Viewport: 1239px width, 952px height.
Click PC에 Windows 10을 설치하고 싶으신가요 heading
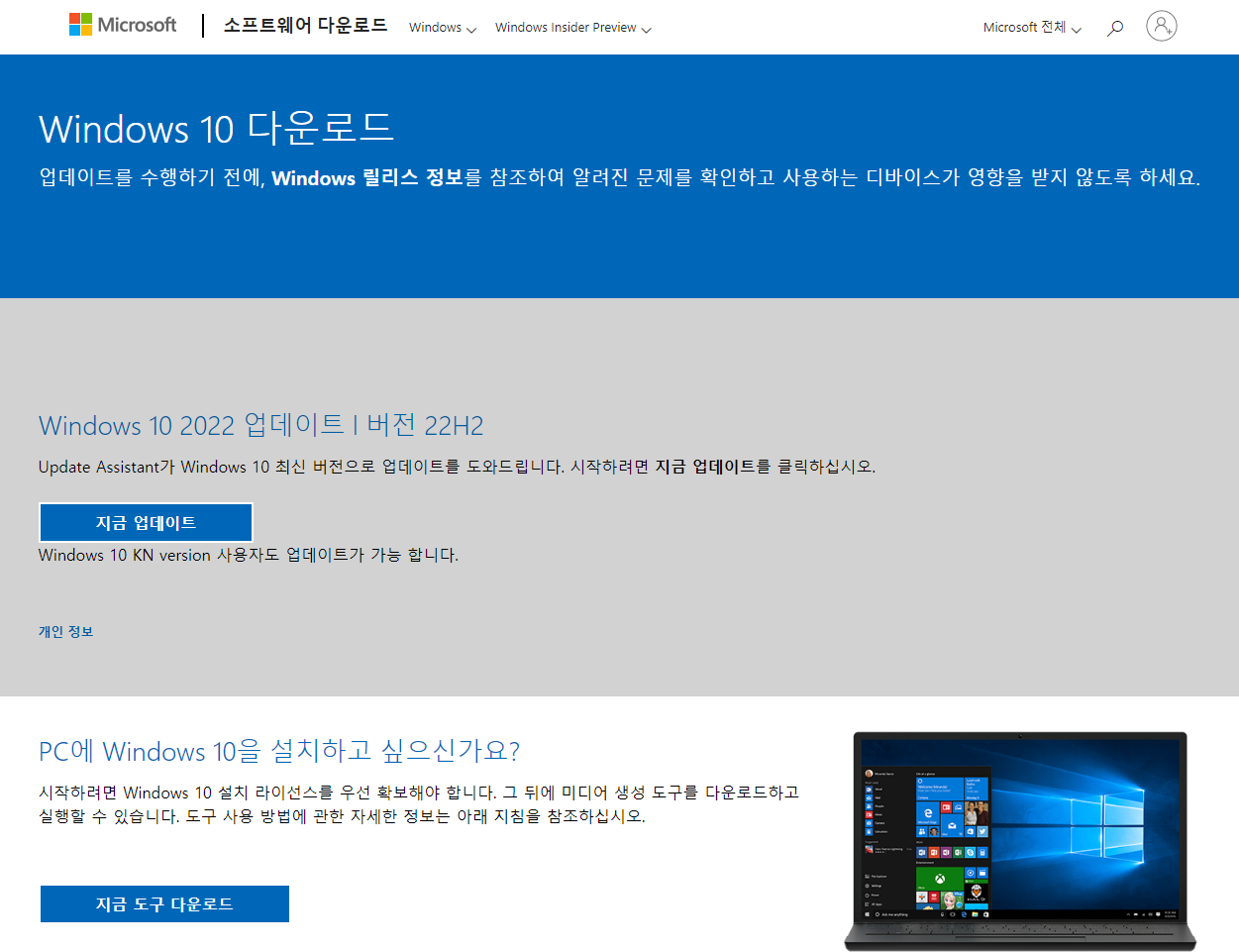[x=279, y=751]
